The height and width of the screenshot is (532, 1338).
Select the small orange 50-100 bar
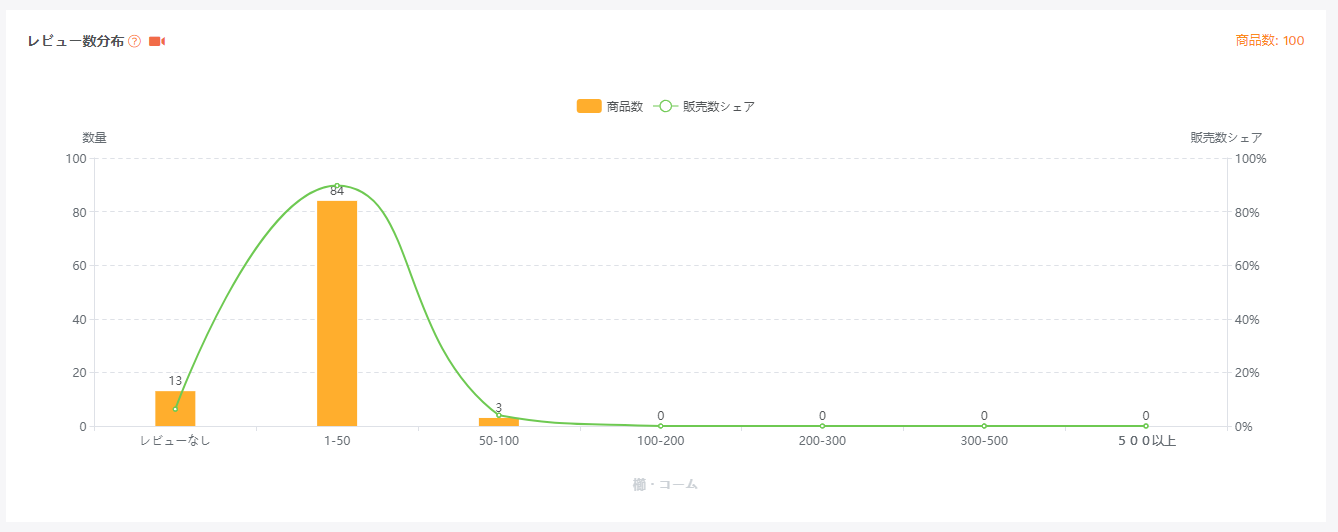499,422
